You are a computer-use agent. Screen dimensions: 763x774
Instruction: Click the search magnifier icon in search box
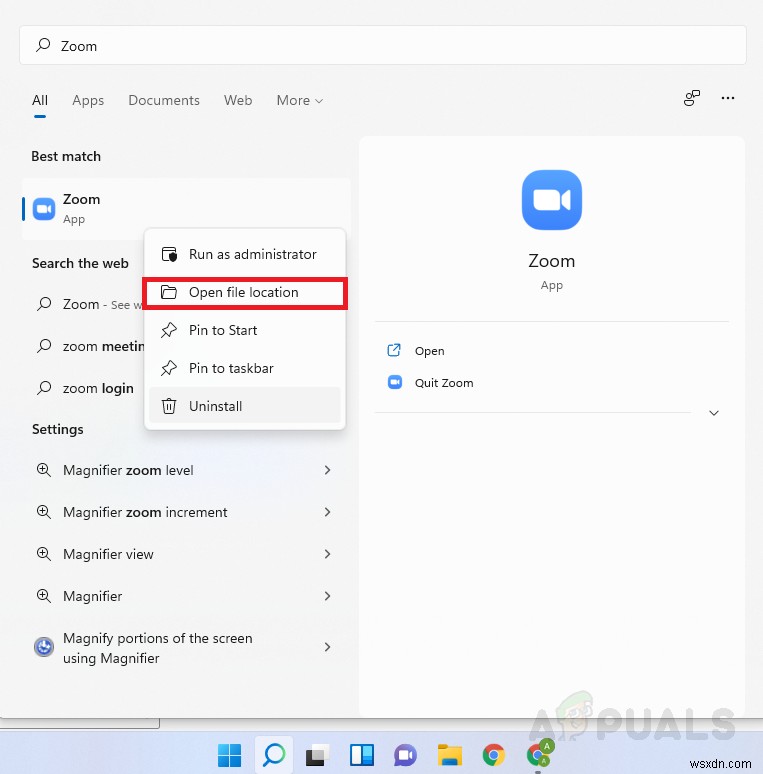[43, 45]
